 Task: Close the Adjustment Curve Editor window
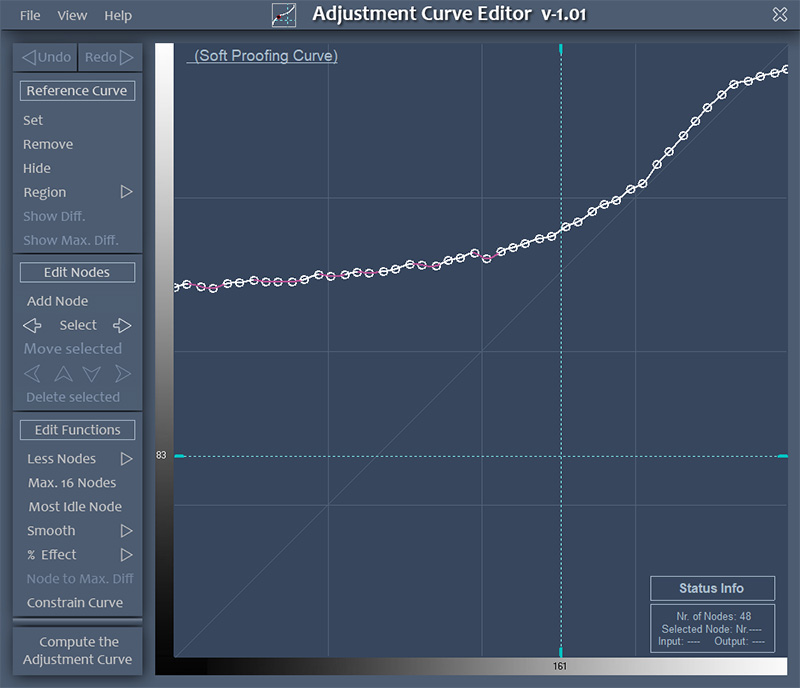780,14
